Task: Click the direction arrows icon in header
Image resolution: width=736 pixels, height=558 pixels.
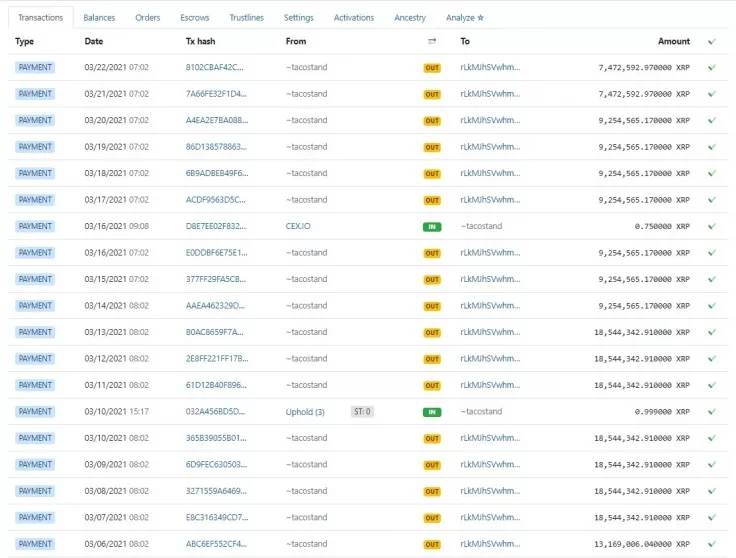Action: click(x=432, y=41)
